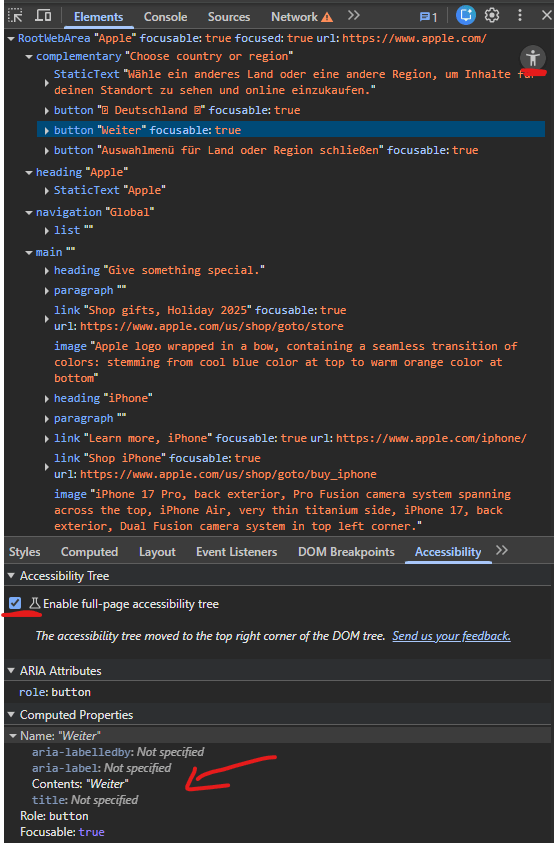Click the Contents: Weiter row
The image size is (554, 843).
coord(80,783)
